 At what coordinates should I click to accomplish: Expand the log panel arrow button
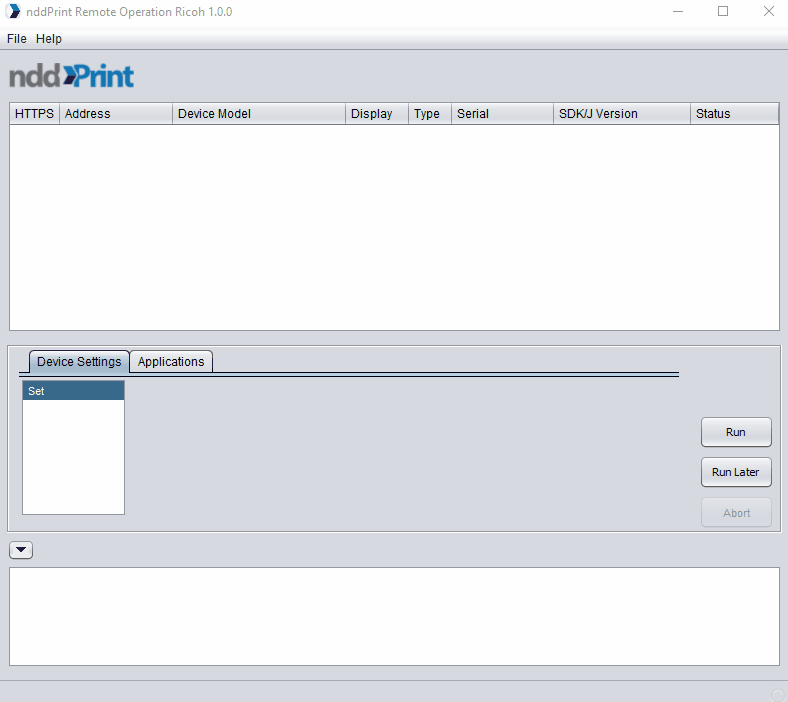tap(21, 550)
